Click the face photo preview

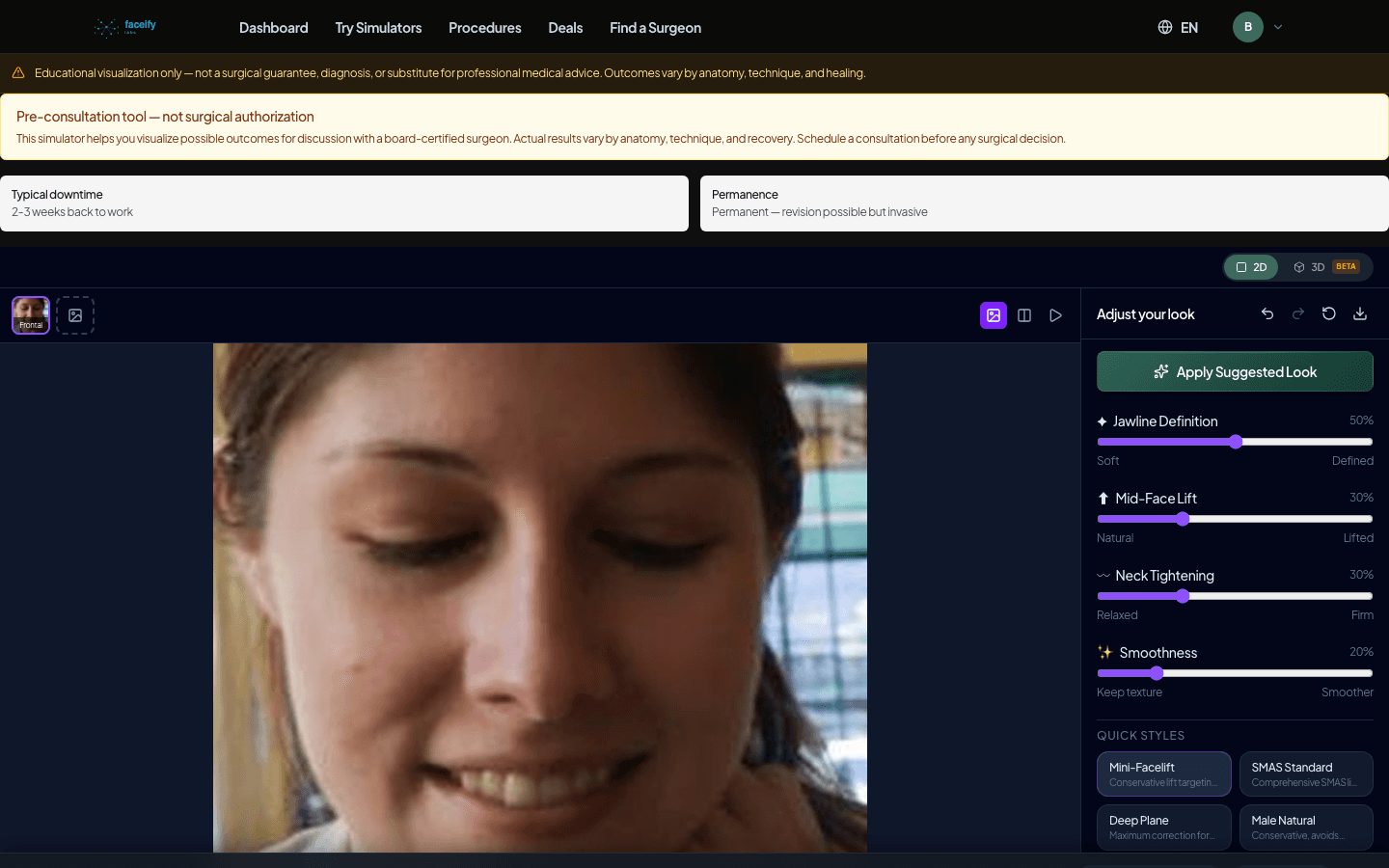pyautogui.click(x=540, y=598)
